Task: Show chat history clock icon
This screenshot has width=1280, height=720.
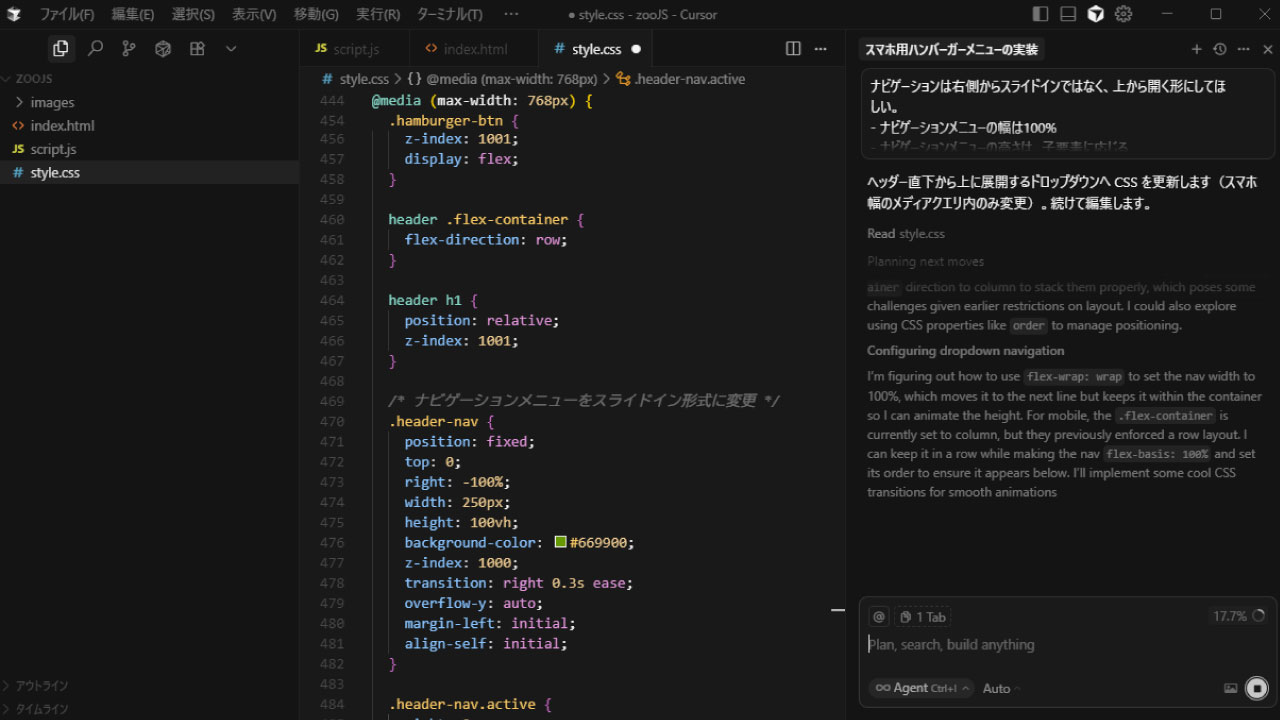Action: pos(1220,49)
